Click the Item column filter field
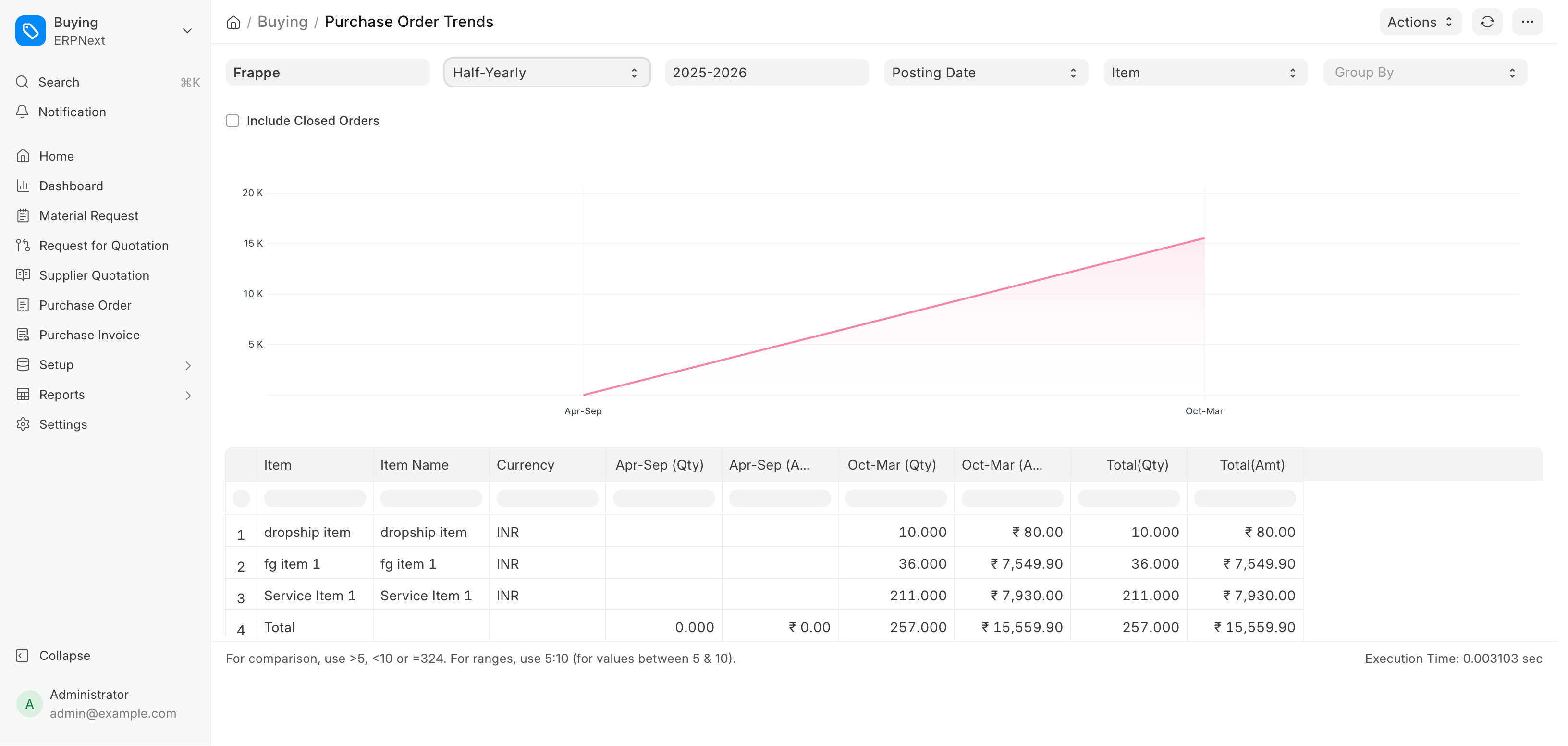This screenshot has width=1568, height=746. (315, 498)
